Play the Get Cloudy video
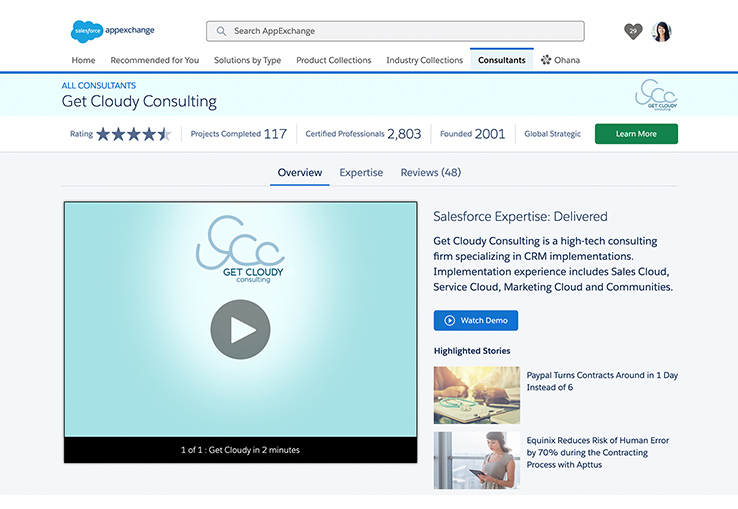Screen dimensions: 738x509 tap(241, 330)
